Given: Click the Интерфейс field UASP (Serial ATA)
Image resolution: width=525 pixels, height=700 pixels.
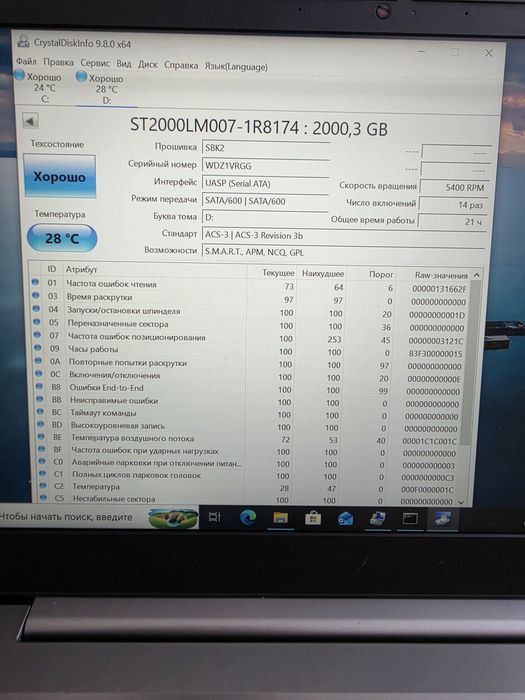Looking at the screenshot, I should [265, 183].
